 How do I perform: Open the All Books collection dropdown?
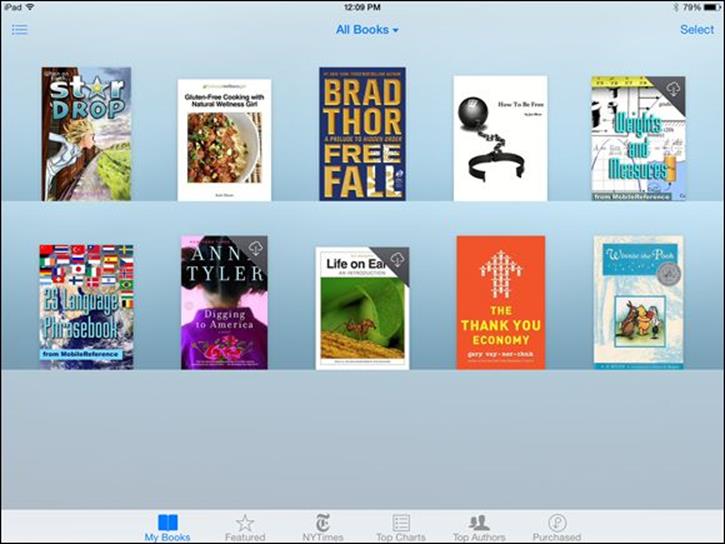(x=367, y=30)
